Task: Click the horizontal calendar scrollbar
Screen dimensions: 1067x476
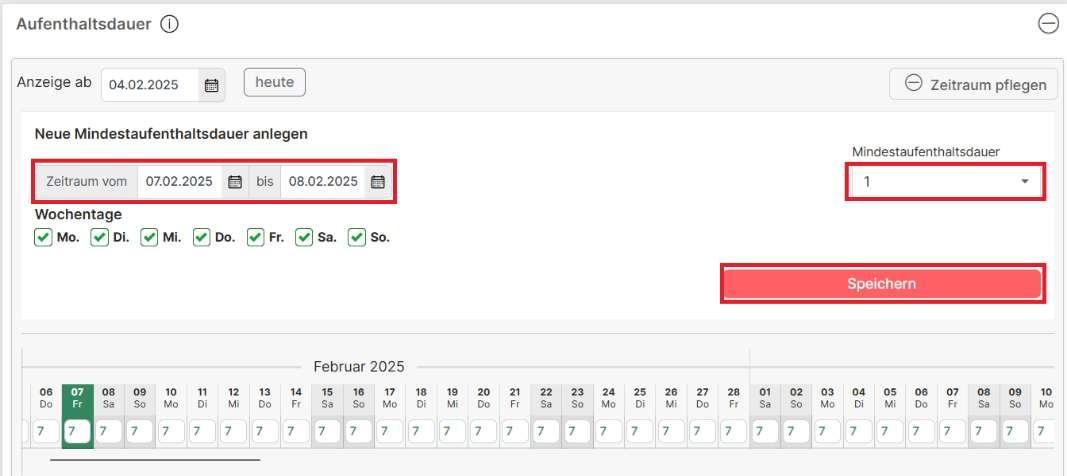Action: point(155,461)
